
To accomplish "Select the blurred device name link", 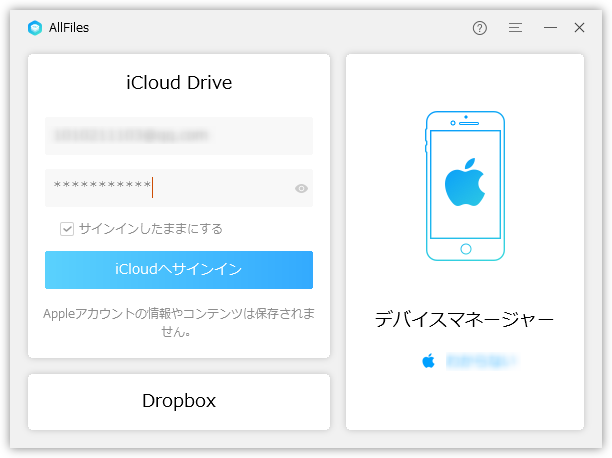I will point(481,361).
